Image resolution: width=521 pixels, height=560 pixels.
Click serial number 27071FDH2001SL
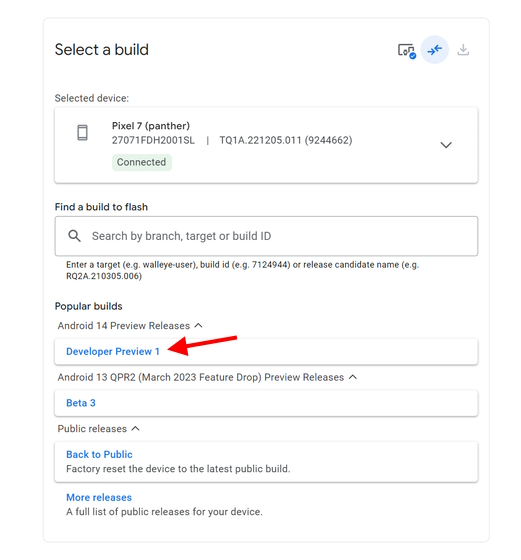(x=153, y=140)
